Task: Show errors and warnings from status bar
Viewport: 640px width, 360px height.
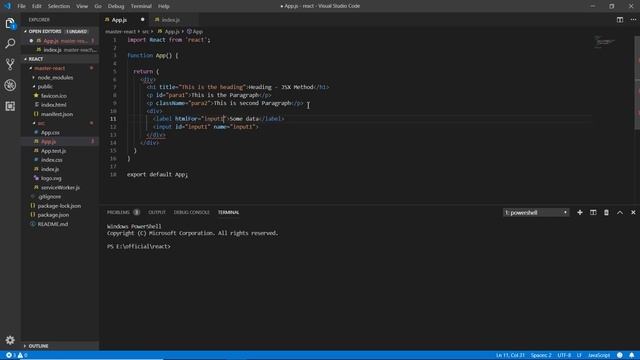Action: point(16,355)
